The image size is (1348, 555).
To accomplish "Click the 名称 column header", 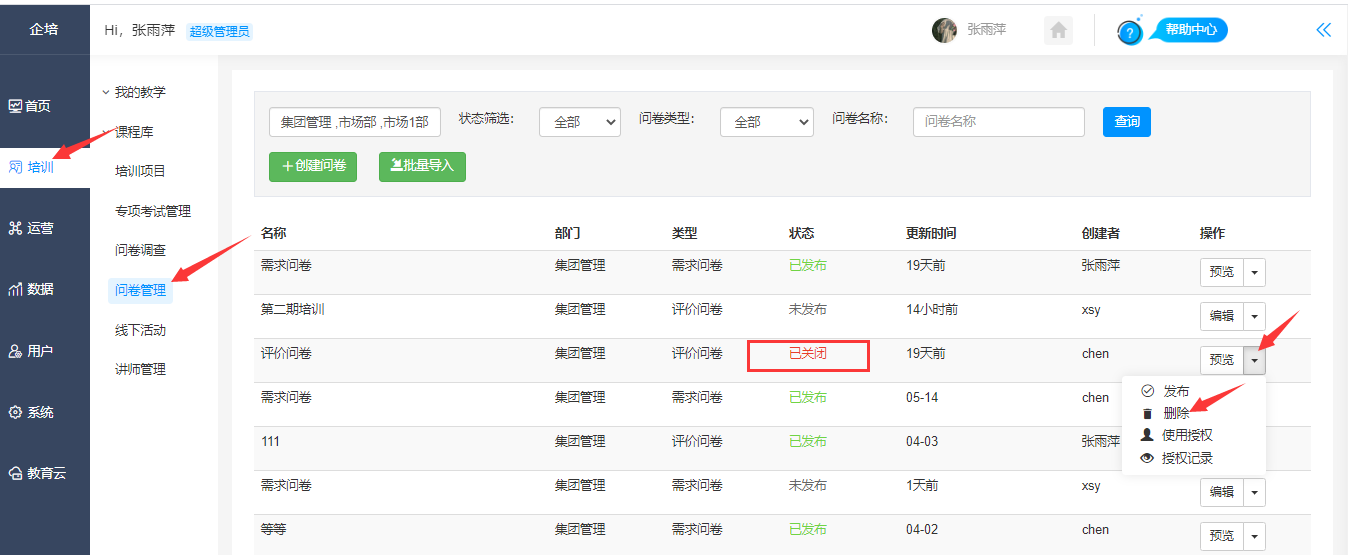I will click(274, 233).
